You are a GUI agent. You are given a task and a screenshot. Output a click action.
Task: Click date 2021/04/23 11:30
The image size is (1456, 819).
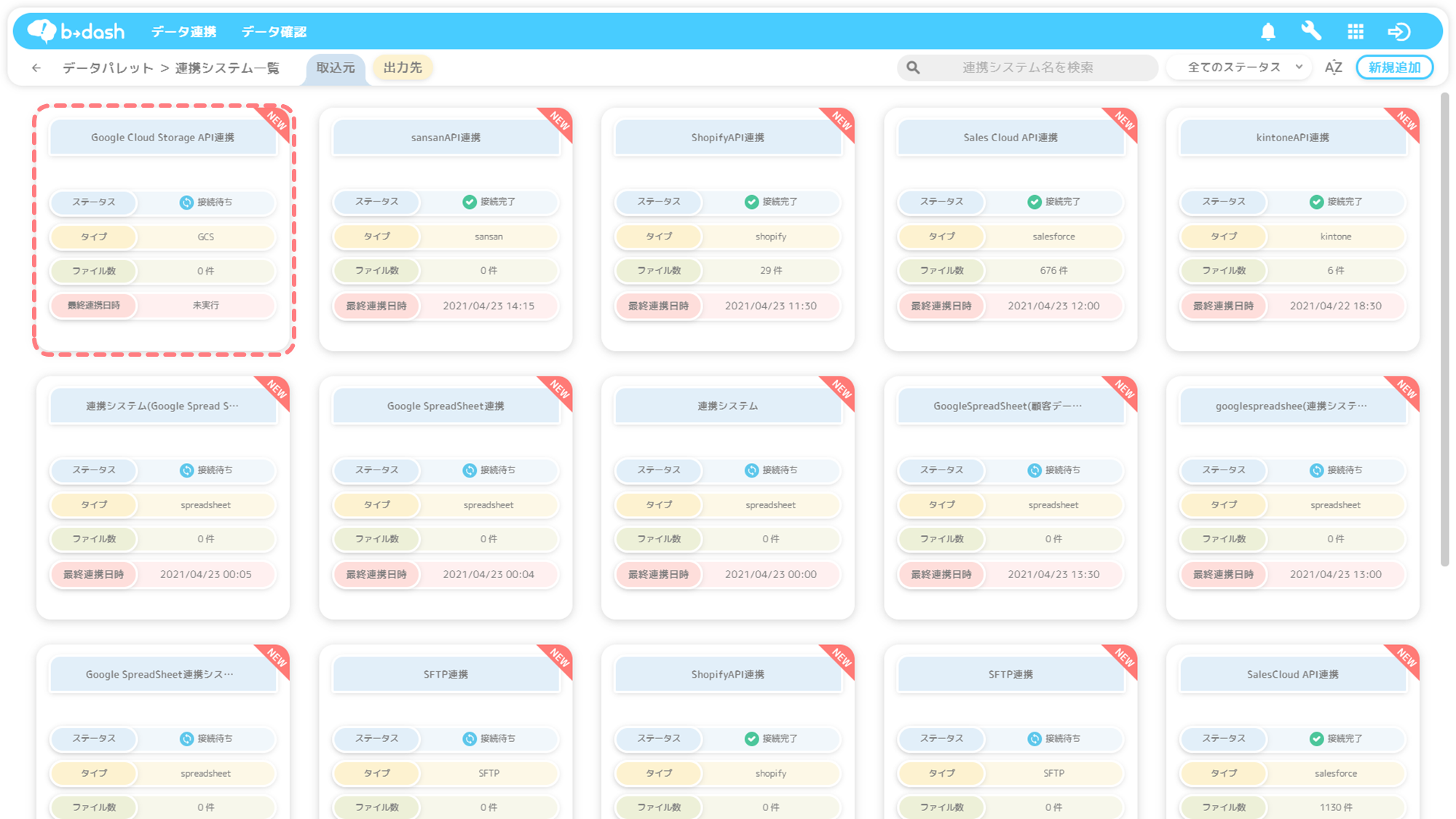click(771, 306)
